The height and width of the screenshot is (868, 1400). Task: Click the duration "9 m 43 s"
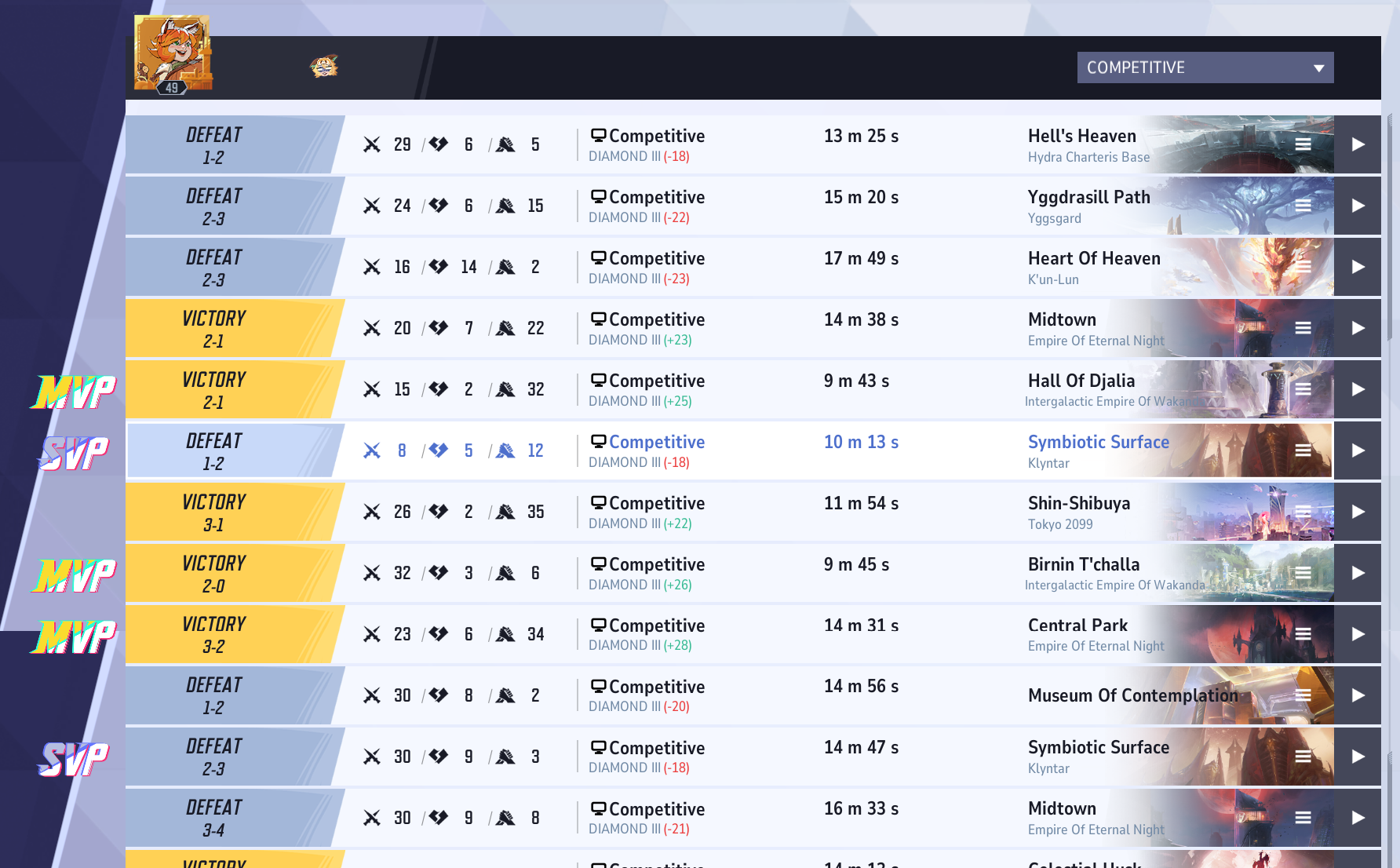(x=856, y=381)
